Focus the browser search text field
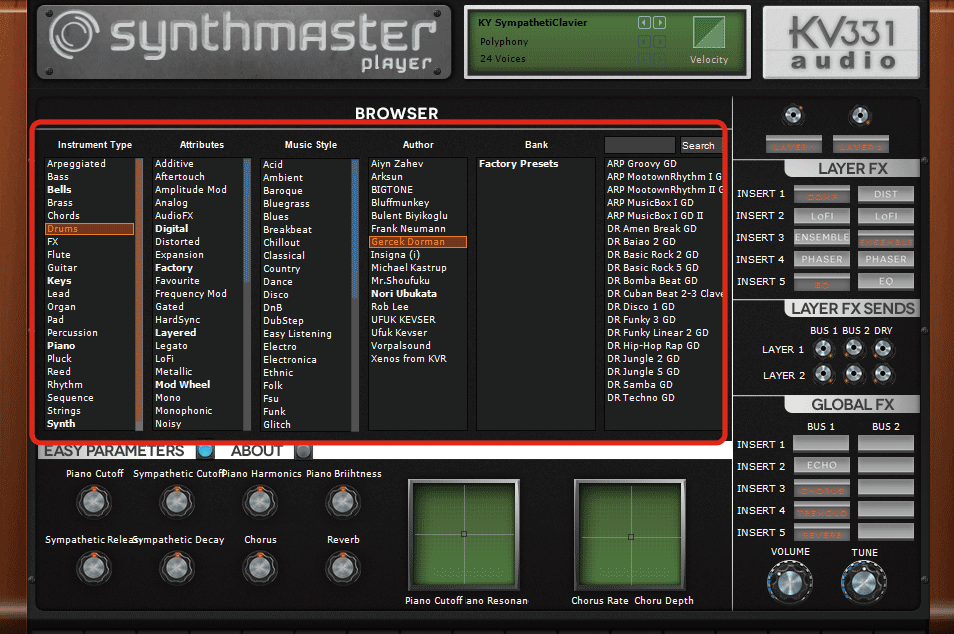 (639, 145)
